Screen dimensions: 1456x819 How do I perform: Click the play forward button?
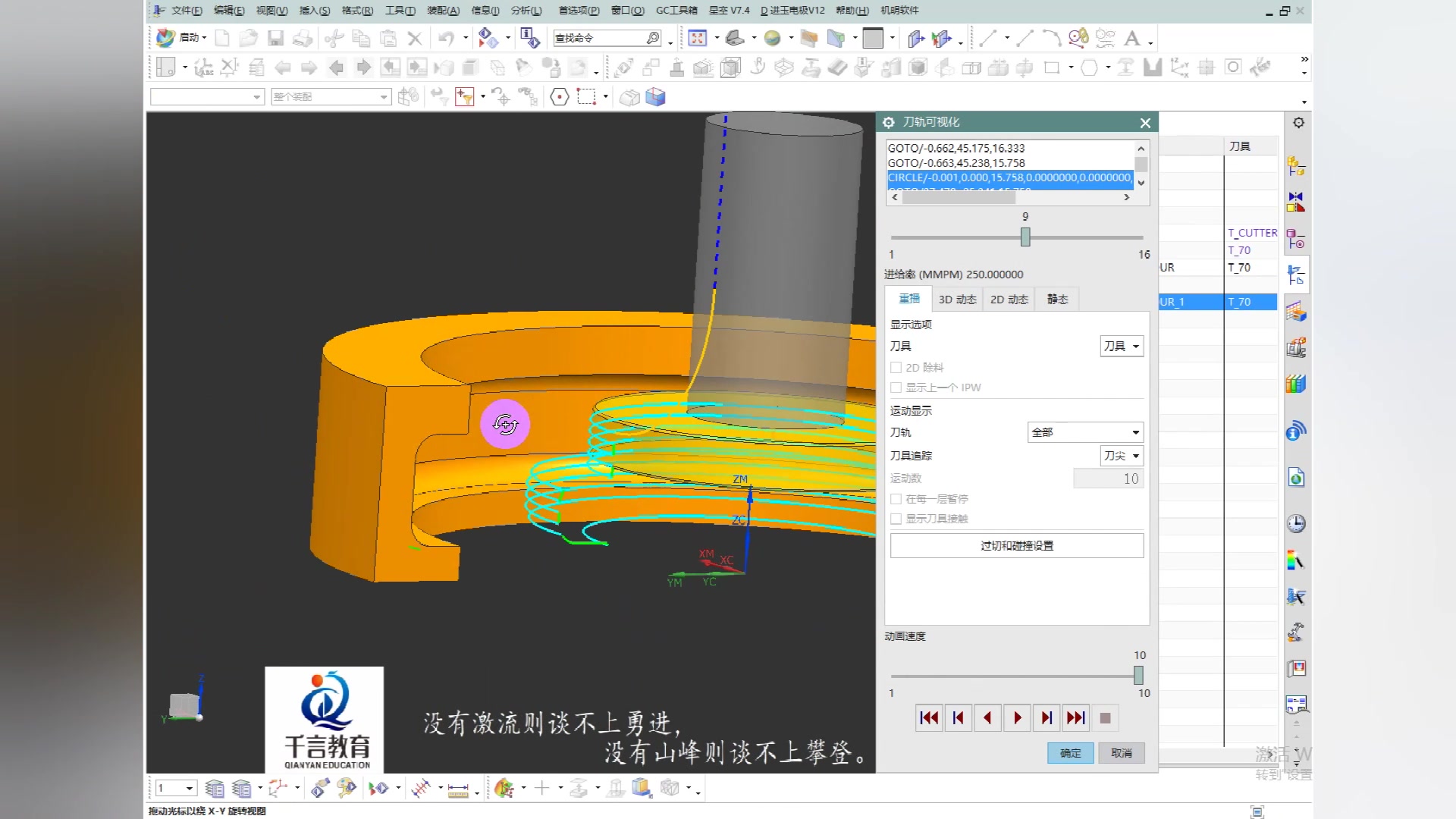tap(1017, 717)
